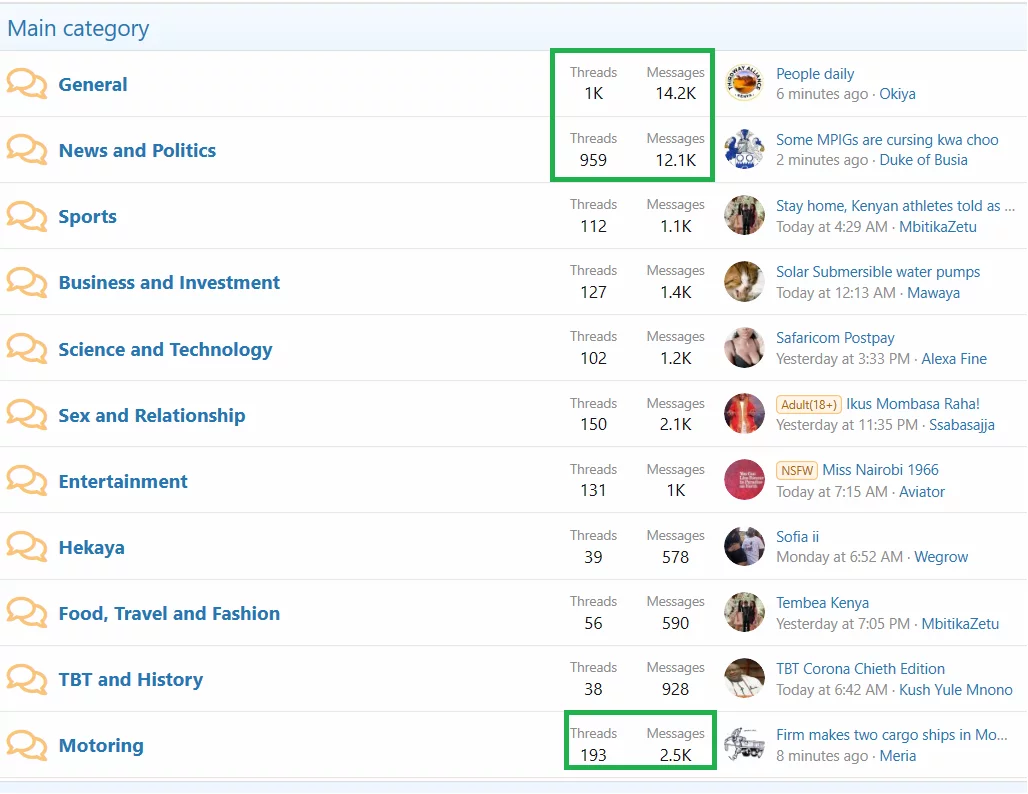
Task: Click Ssabasajja's avatar thumbnail
Action: pyautogui.click(x=744, y=414)
